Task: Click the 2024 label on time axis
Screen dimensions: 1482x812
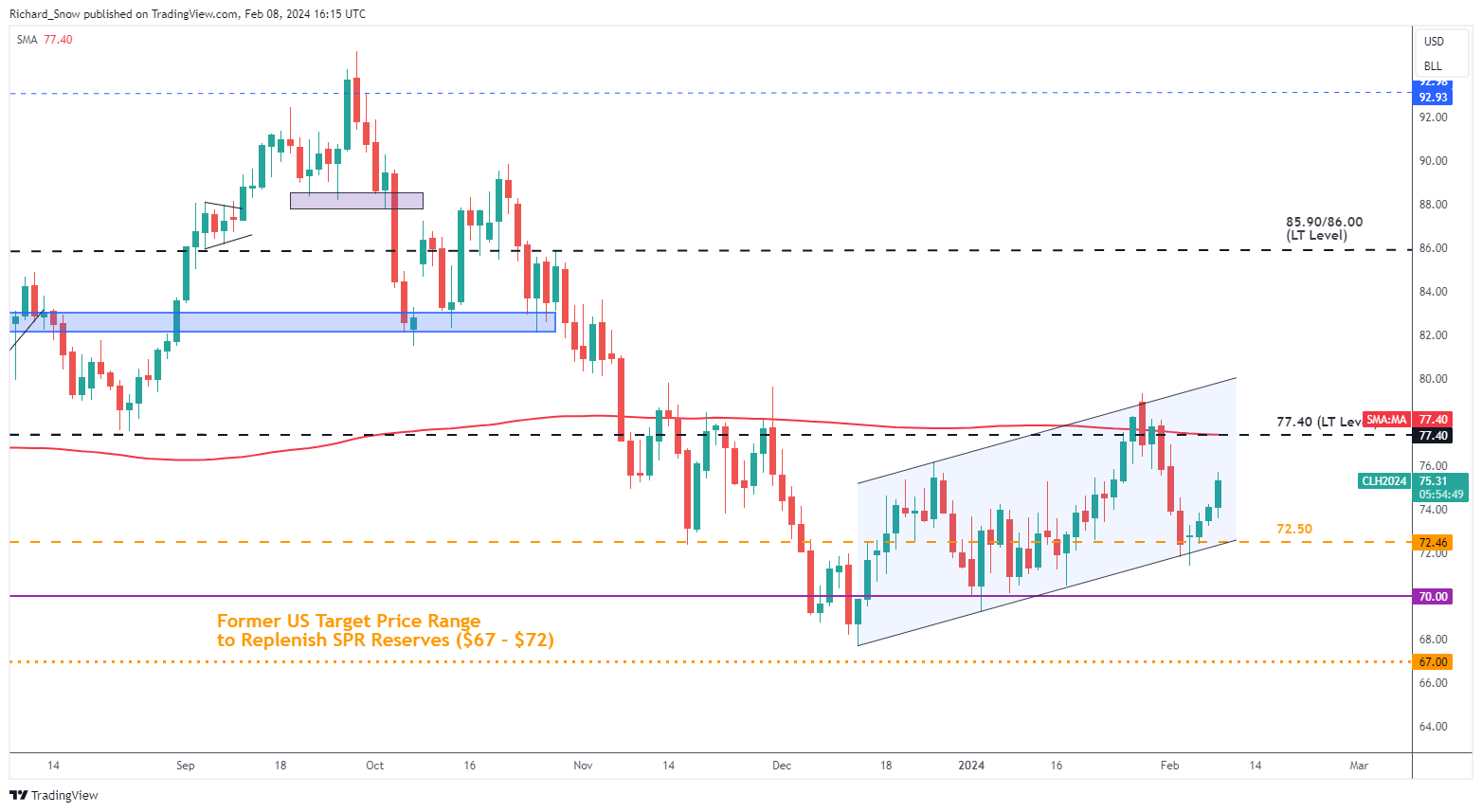Action: click(971, 766)
